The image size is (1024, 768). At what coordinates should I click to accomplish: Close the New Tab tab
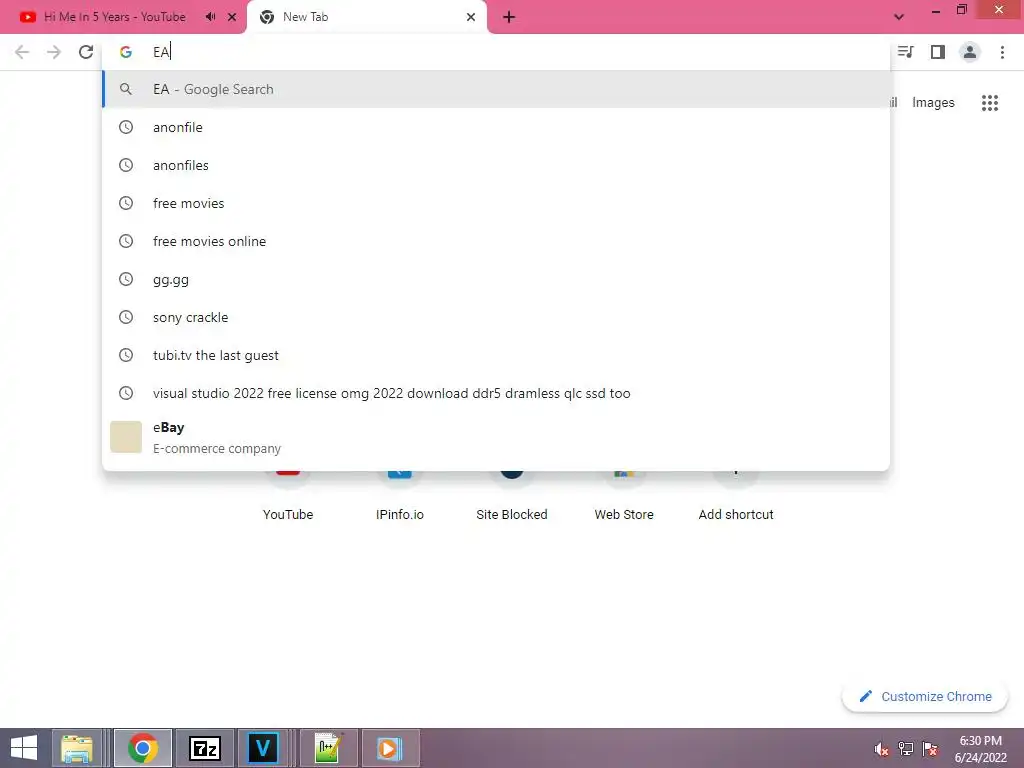(471, 17)
